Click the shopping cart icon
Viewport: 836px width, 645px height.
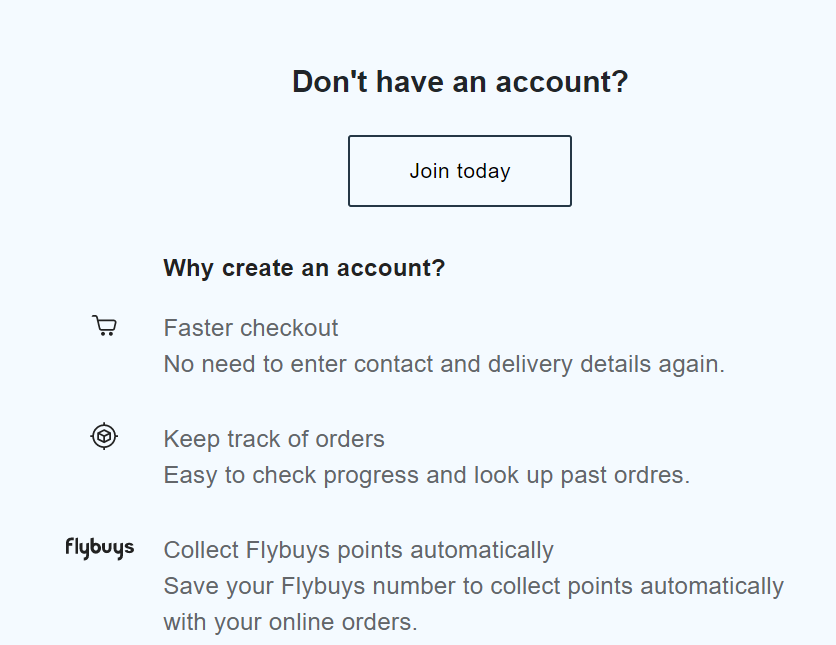104,326
